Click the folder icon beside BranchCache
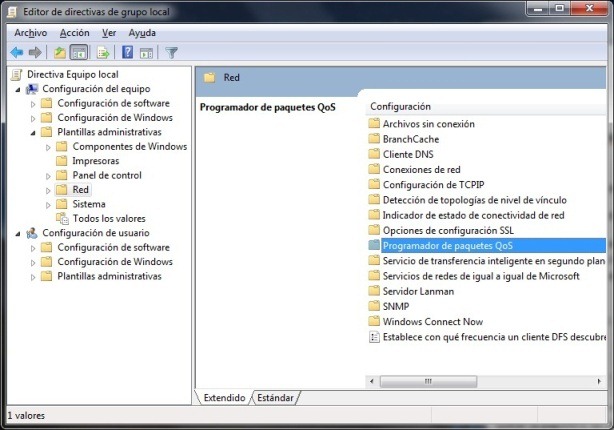Viewport: 614px width, 430px height. [374, 139]
